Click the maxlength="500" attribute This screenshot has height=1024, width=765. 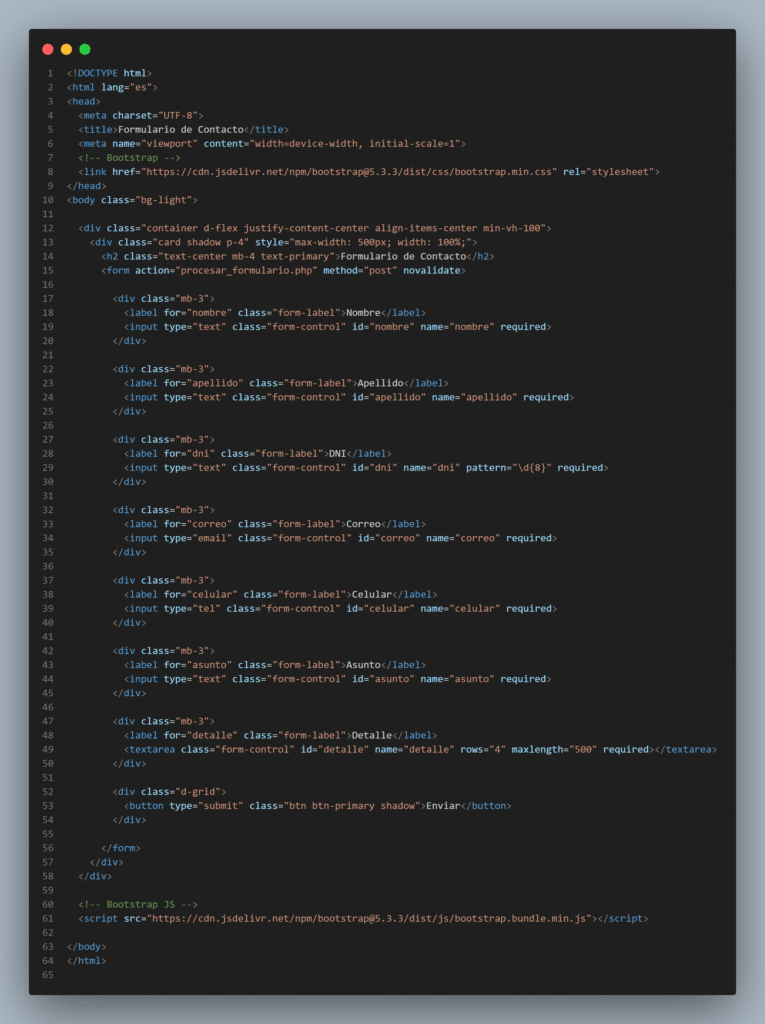[554, 750]
